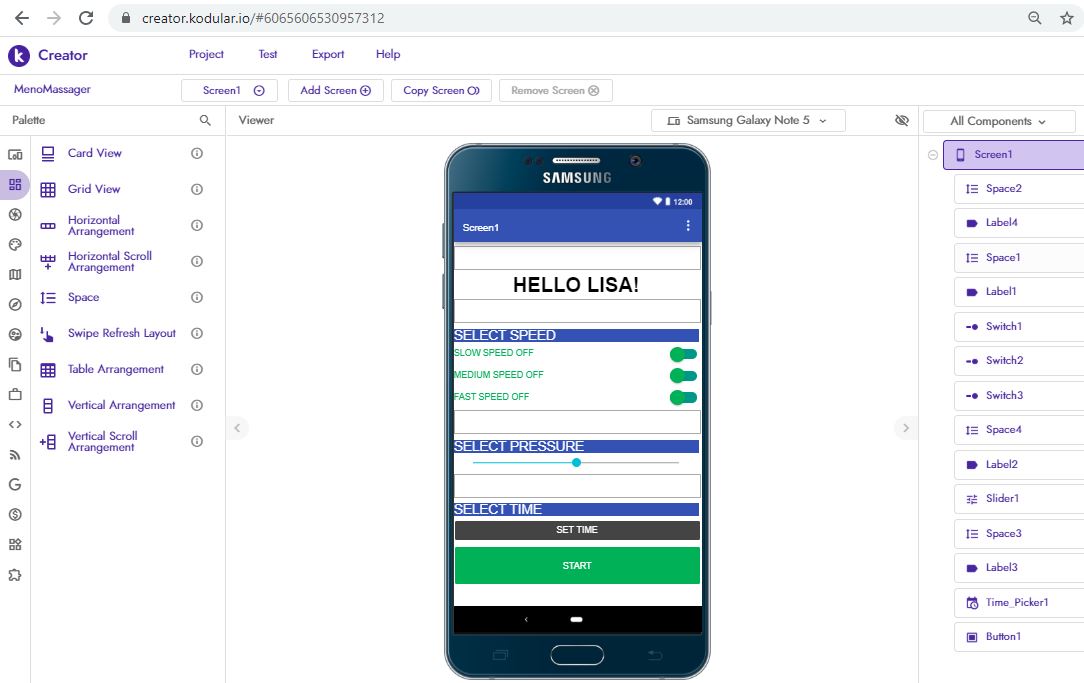Show info for Grid View component
The image size is (1084, 683).
tap(197, 189)
